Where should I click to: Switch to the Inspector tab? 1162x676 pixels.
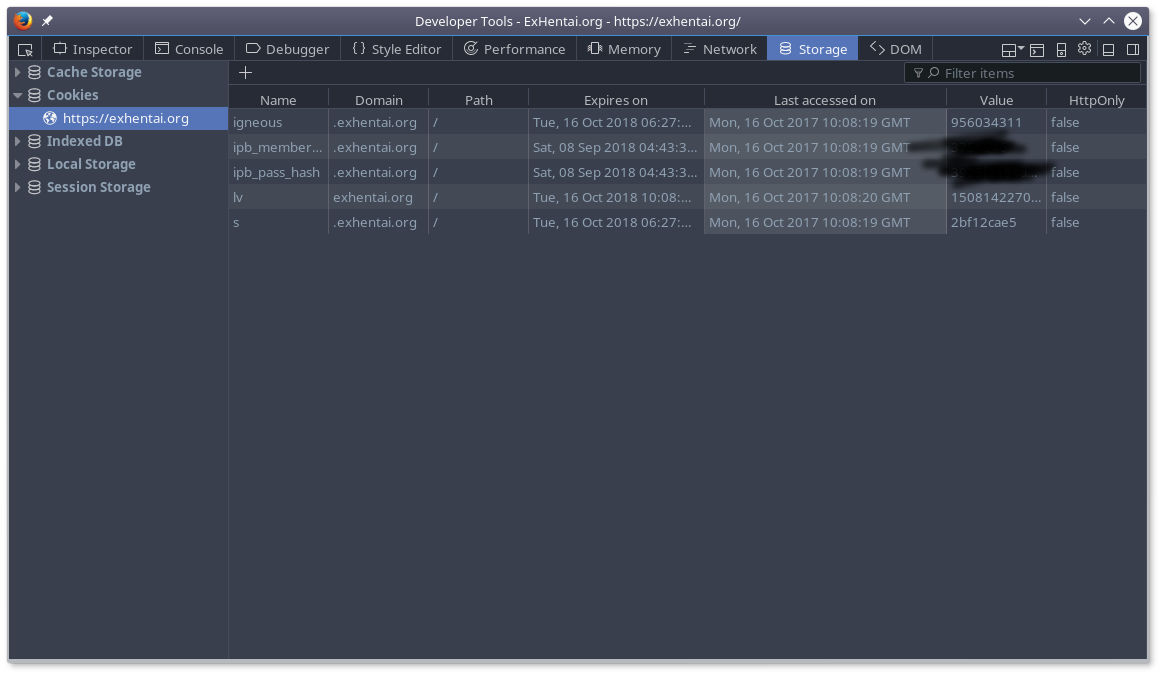(x=92, y=49)
